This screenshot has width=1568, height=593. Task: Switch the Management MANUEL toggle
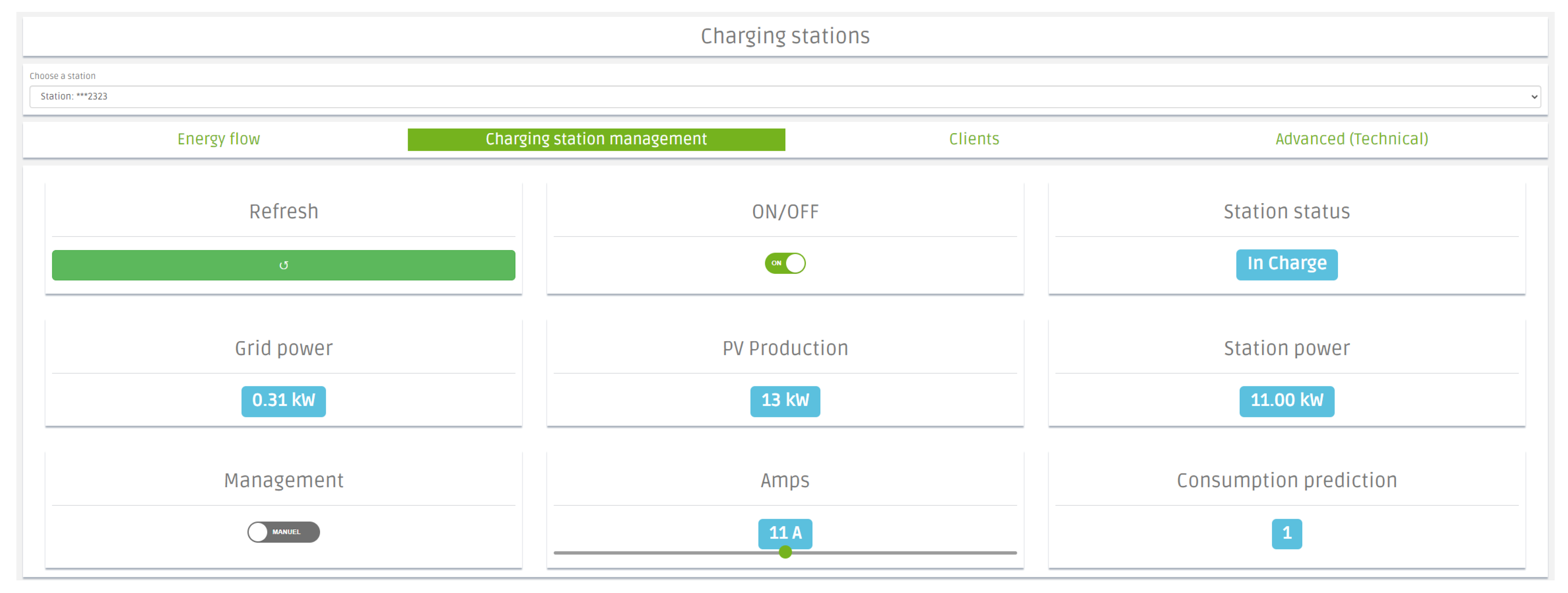283,532
